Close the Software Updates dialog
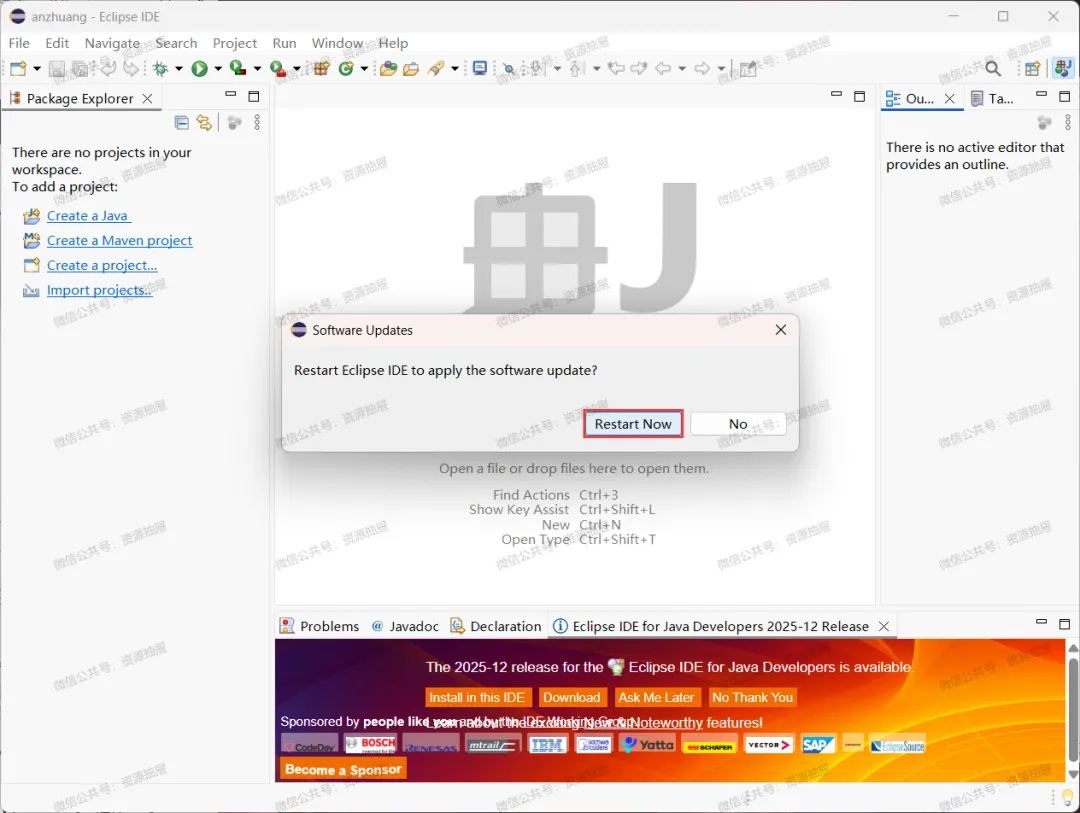Image resolution: width=1080 pixels, height=813 pixels. point(780,329)
